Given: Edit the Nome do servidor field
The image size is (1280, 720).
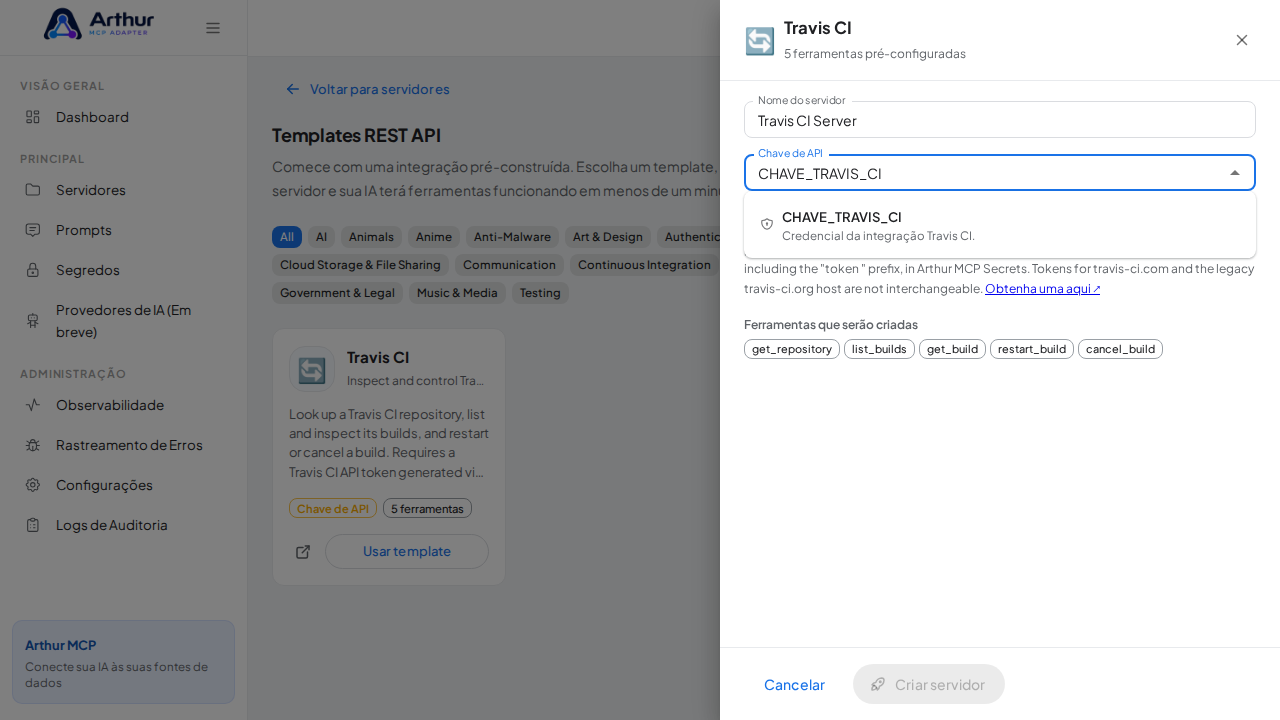Looking at the screenshot, I should tap(1000, 120).
